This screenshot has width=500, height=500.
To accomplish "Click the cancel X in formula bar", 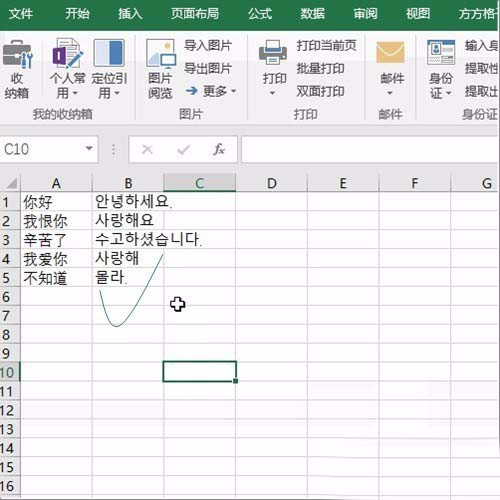I will pos(147,149).
